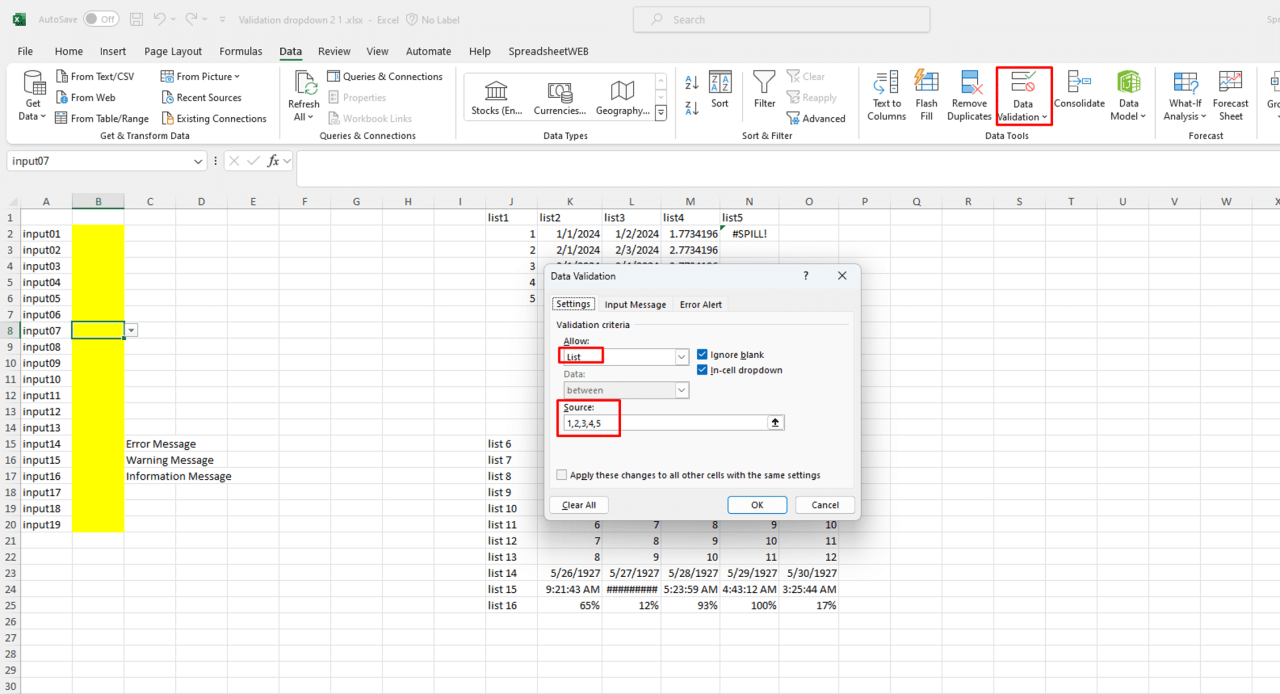Switch to the Formulas tab
Viewport: 1280px width, 694px height.
pos(241,51)
